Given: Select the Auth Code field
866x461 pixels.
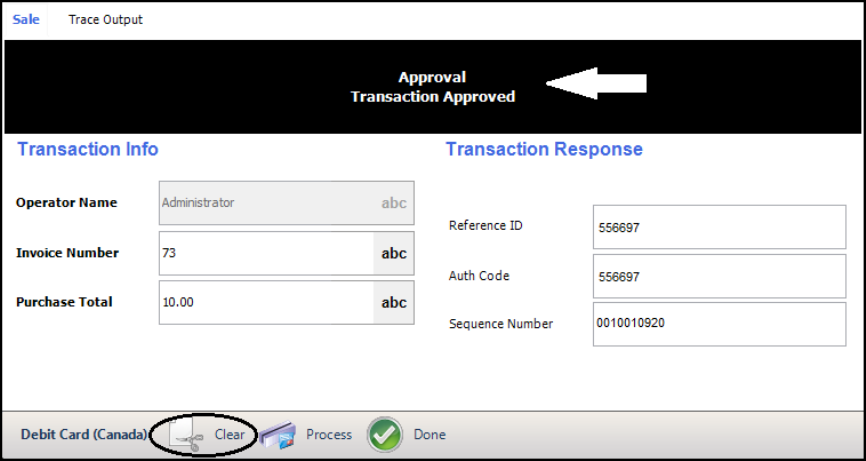Looking at the screenshot, I should coord(720,276).
